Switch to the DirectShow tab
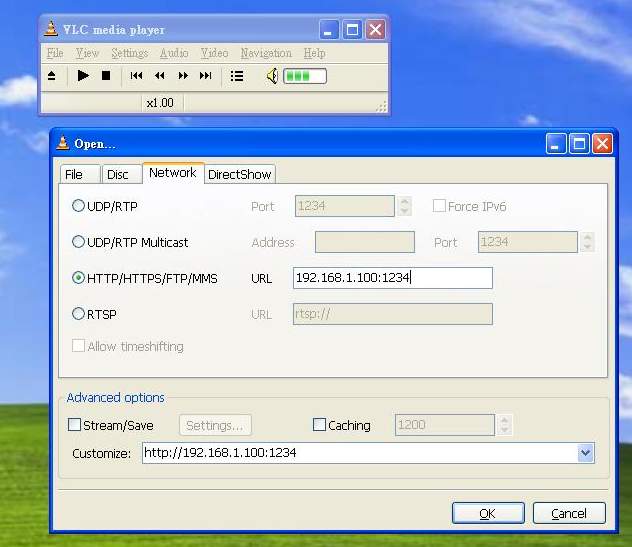 tap(239, 174)
